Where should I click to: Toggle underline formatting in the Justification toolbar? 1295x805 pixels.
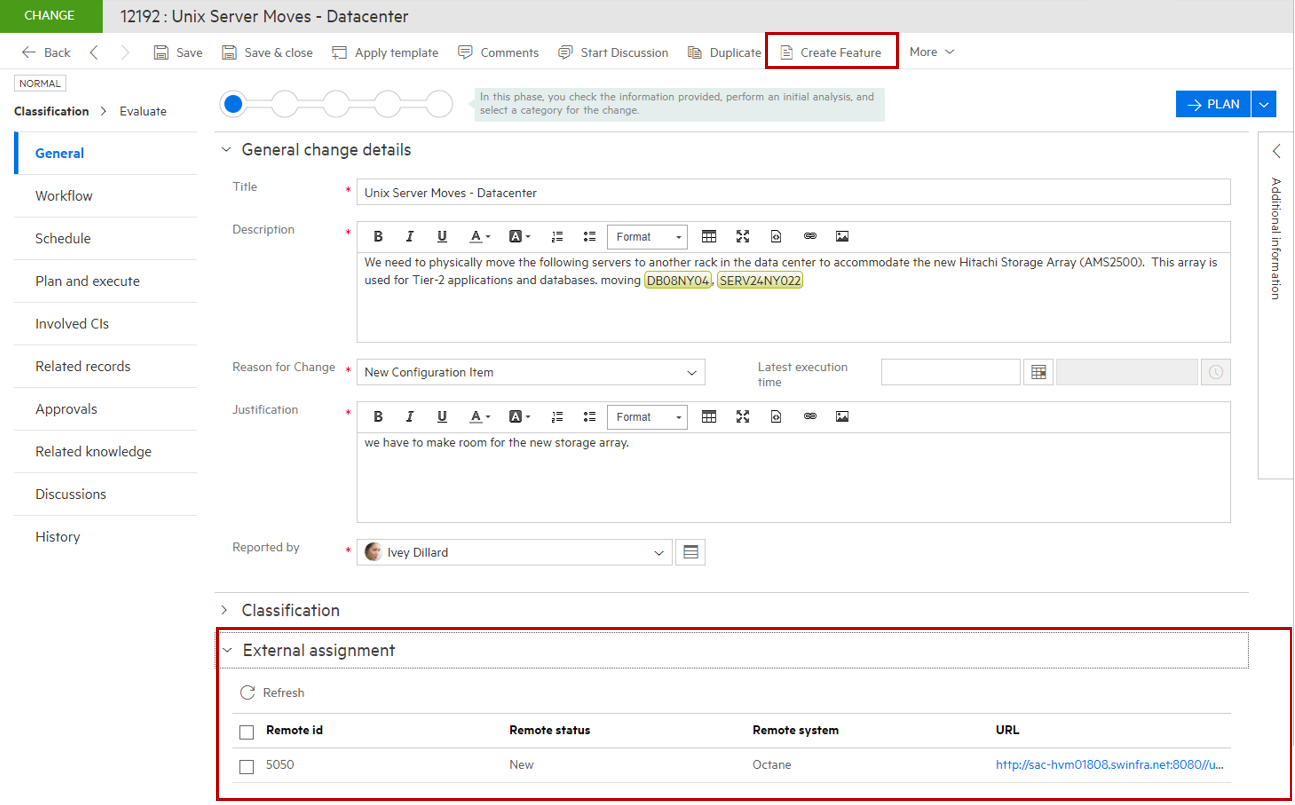pos(442,416)
